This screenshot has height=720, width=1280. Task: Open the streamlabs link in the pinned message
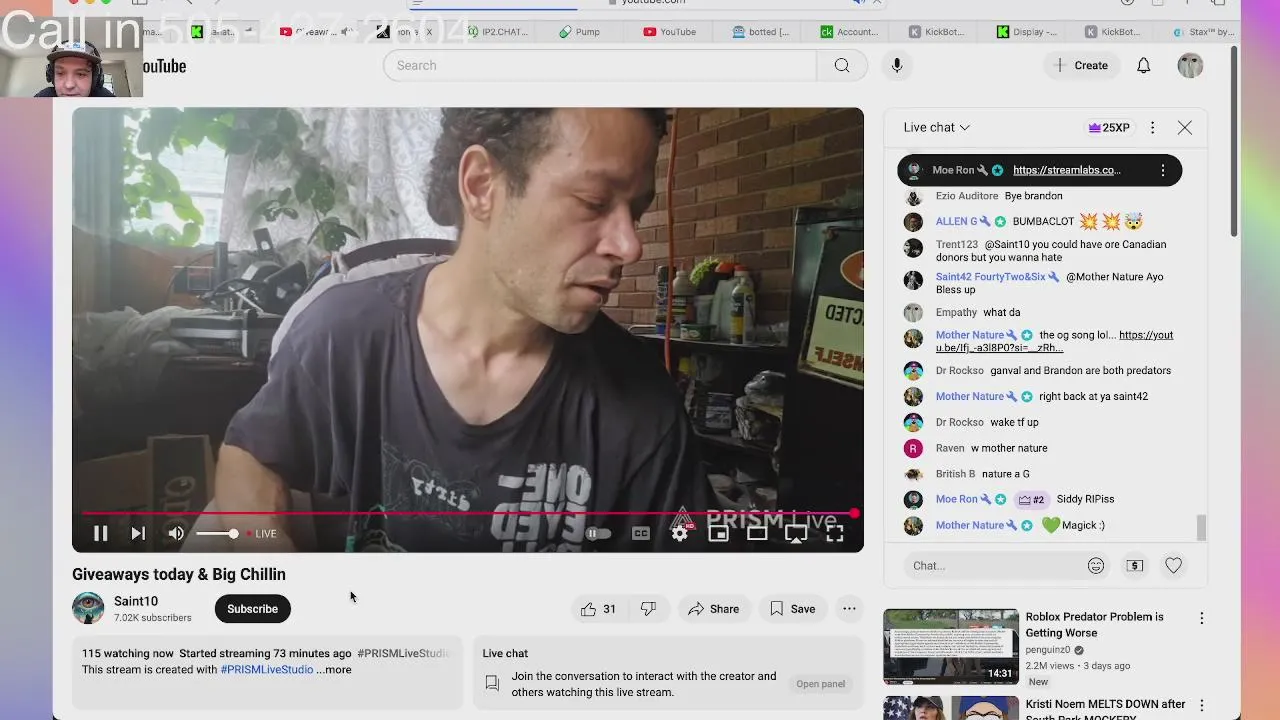[1066, 170]
